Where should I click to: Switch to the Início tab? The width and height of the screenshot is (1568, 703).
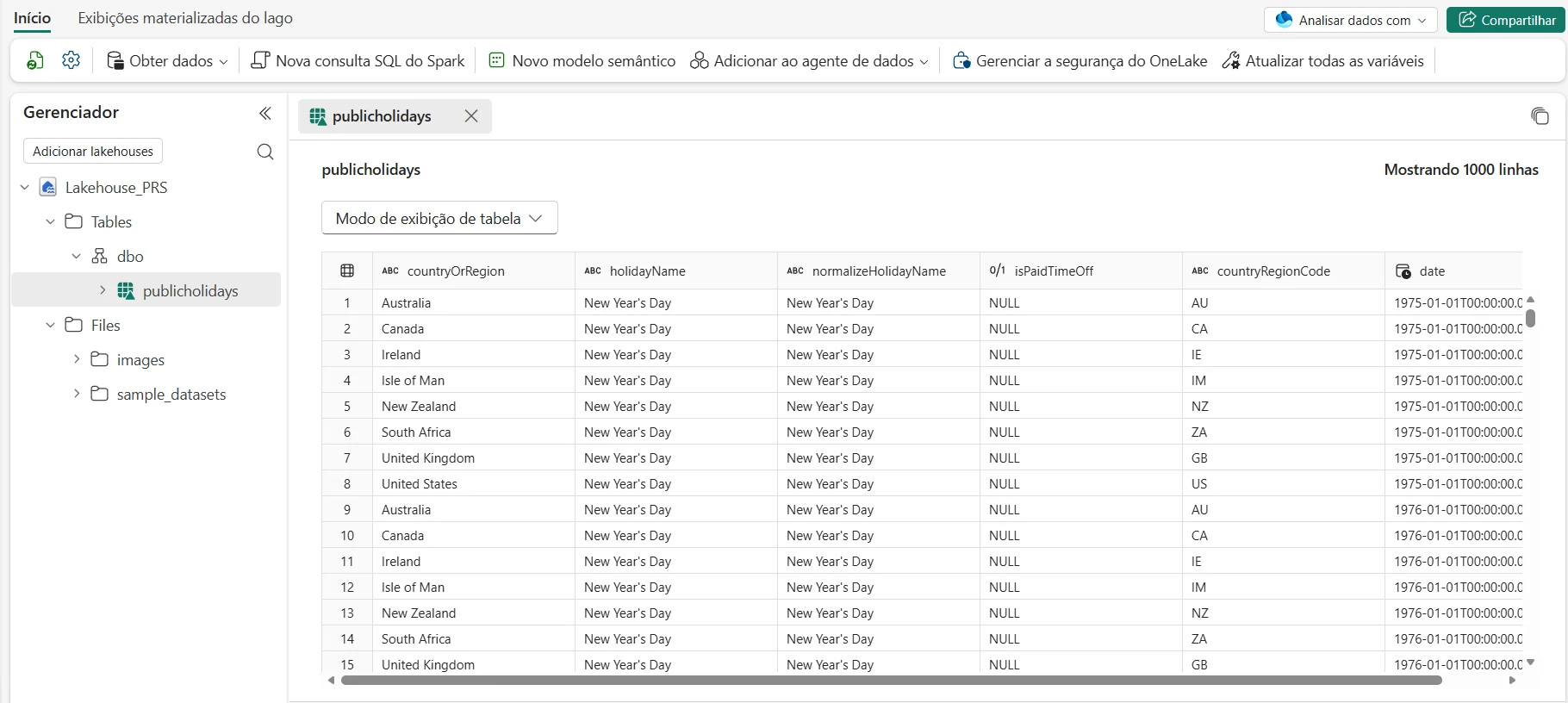point(32,18)
